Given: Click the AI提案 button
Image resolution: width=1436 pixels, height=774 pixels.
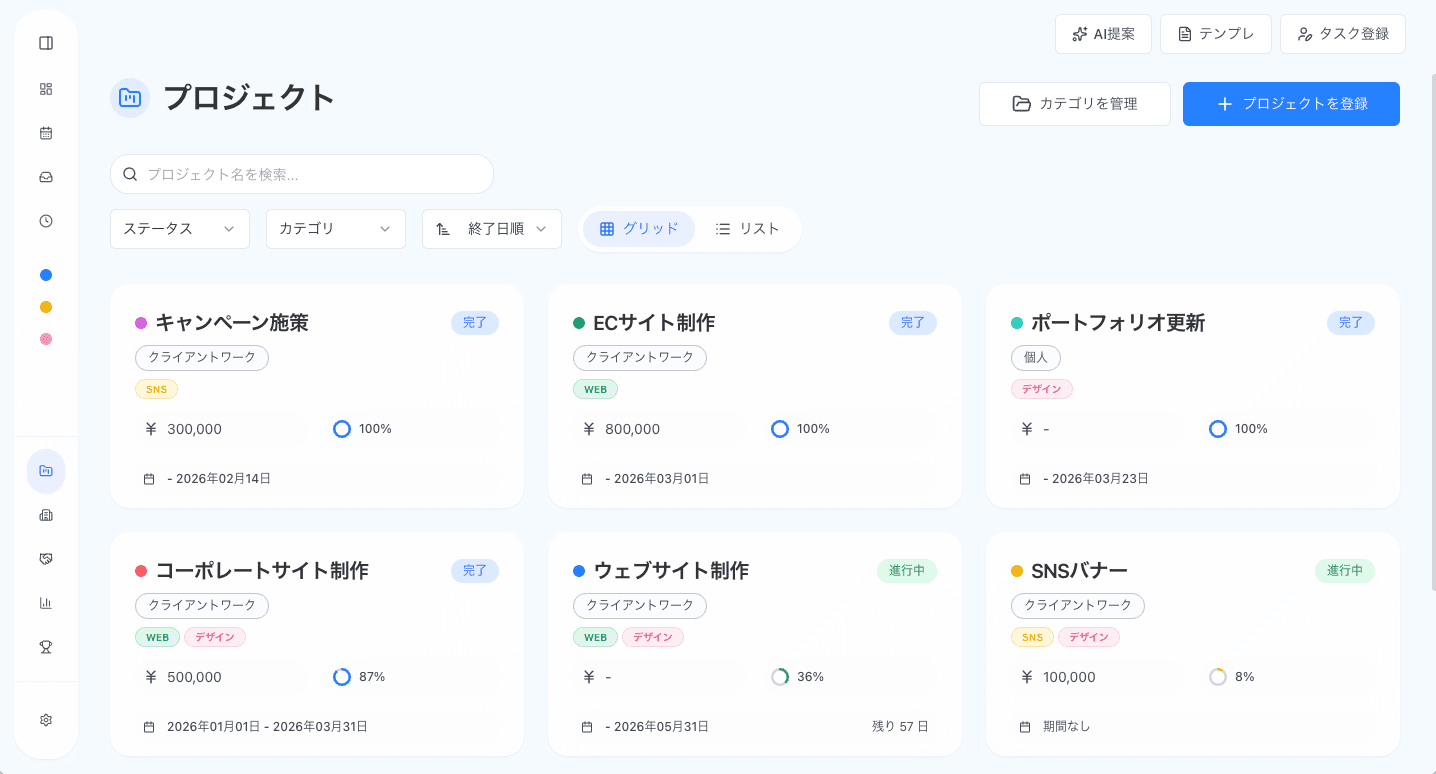Looking at the screenshot, I should pyautogui.click(x=1103, y=33).
